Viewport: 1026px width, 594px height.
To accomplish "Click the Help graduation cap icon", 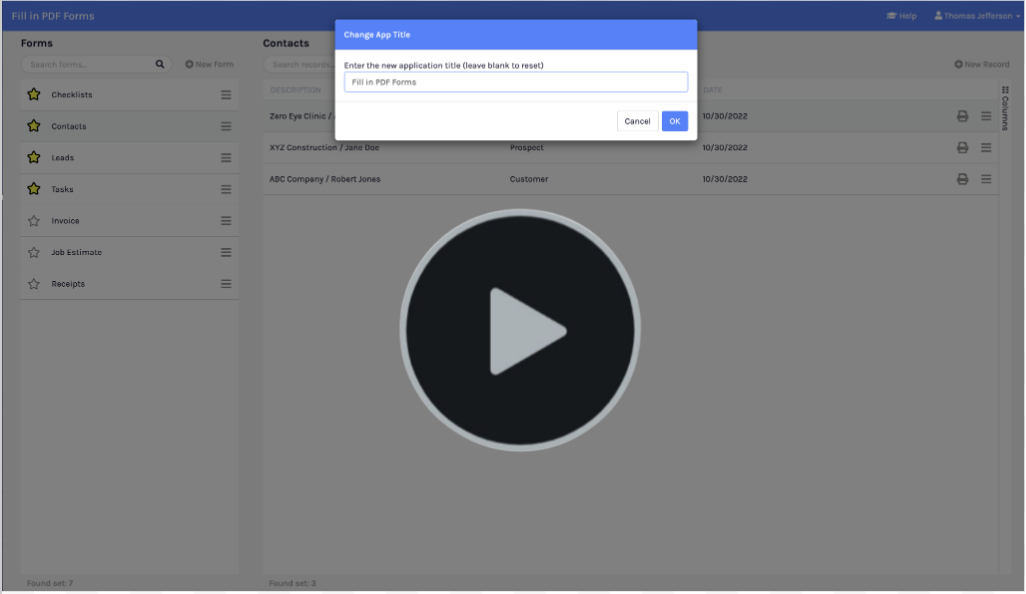I will coord(891,16).
